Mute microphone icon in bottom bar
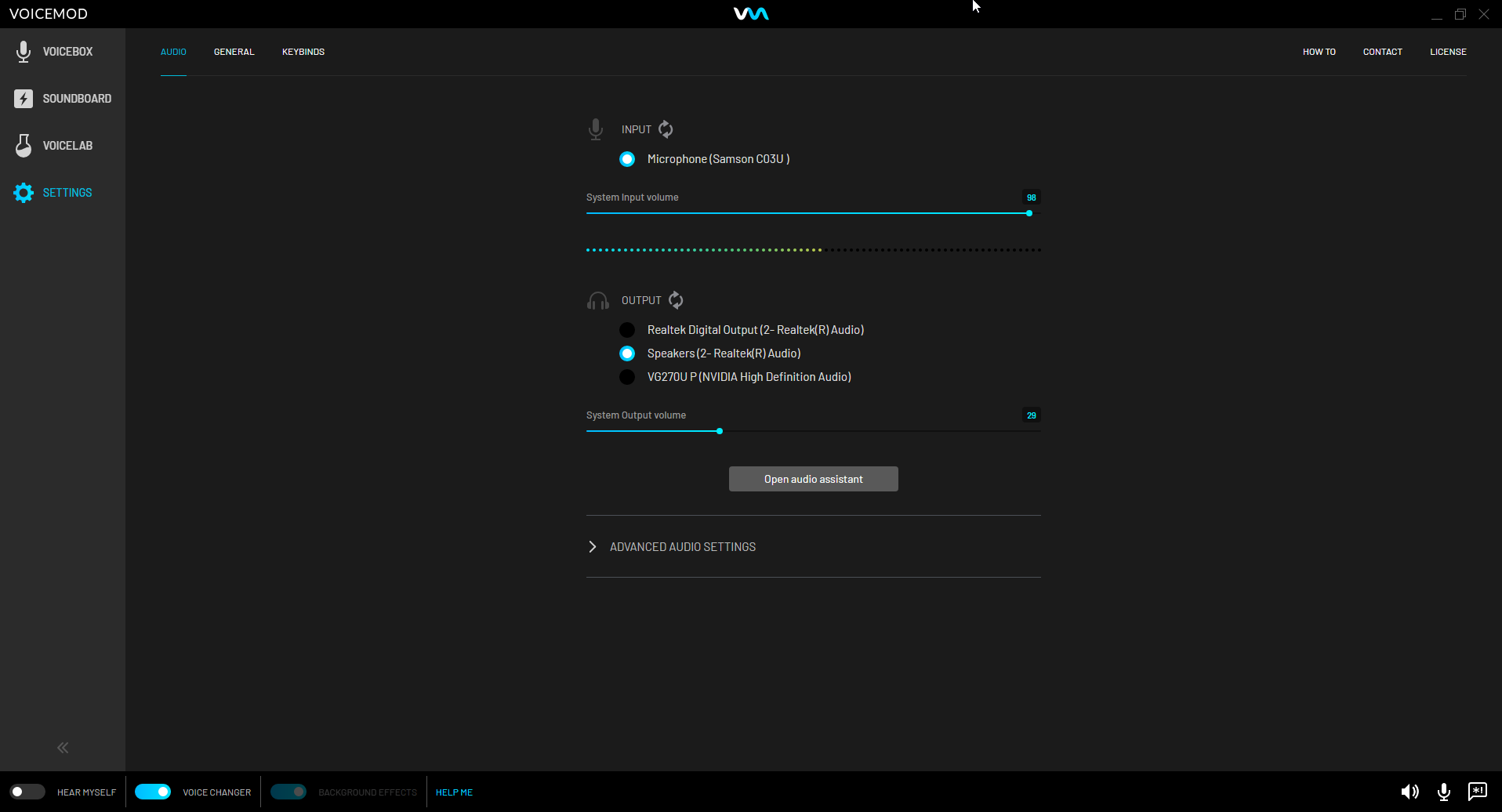1502x812 pixels. (1443, 792)
